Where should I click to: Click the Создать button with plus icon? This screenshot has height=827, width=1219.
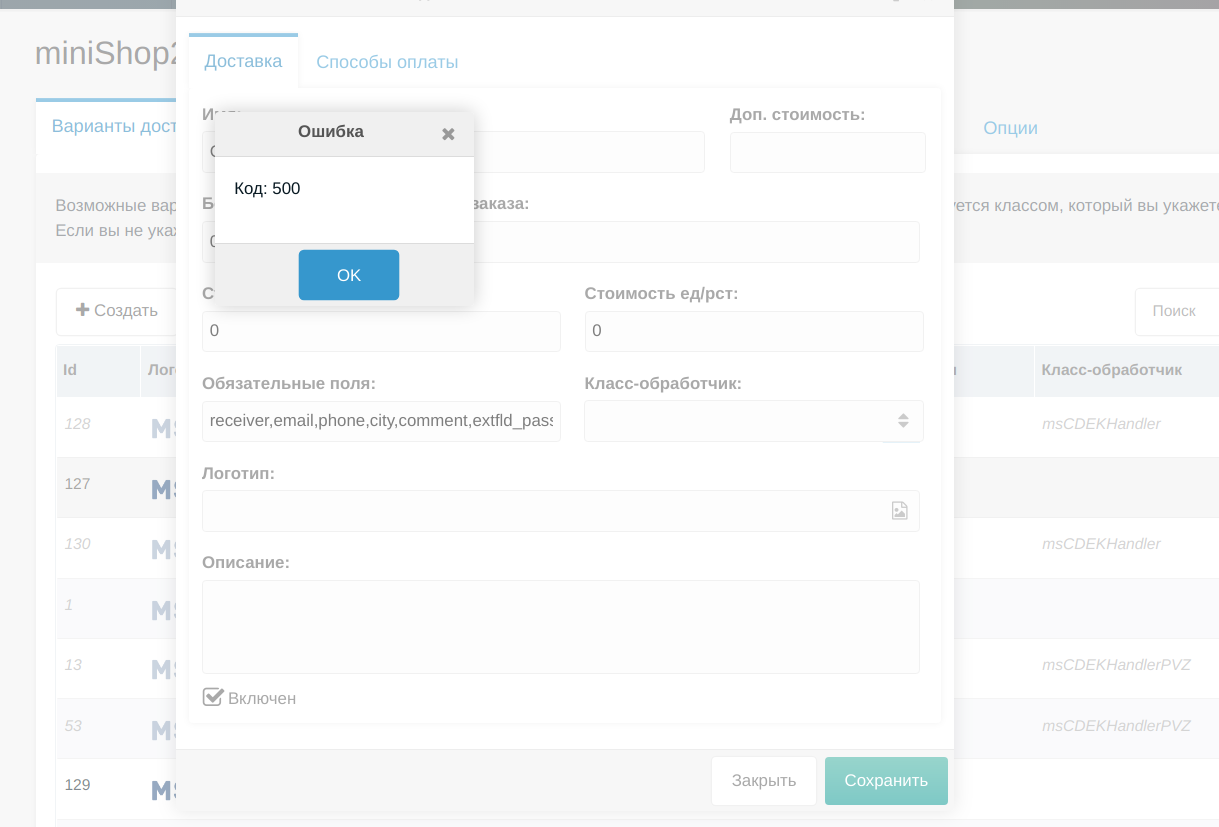point(117,311)
